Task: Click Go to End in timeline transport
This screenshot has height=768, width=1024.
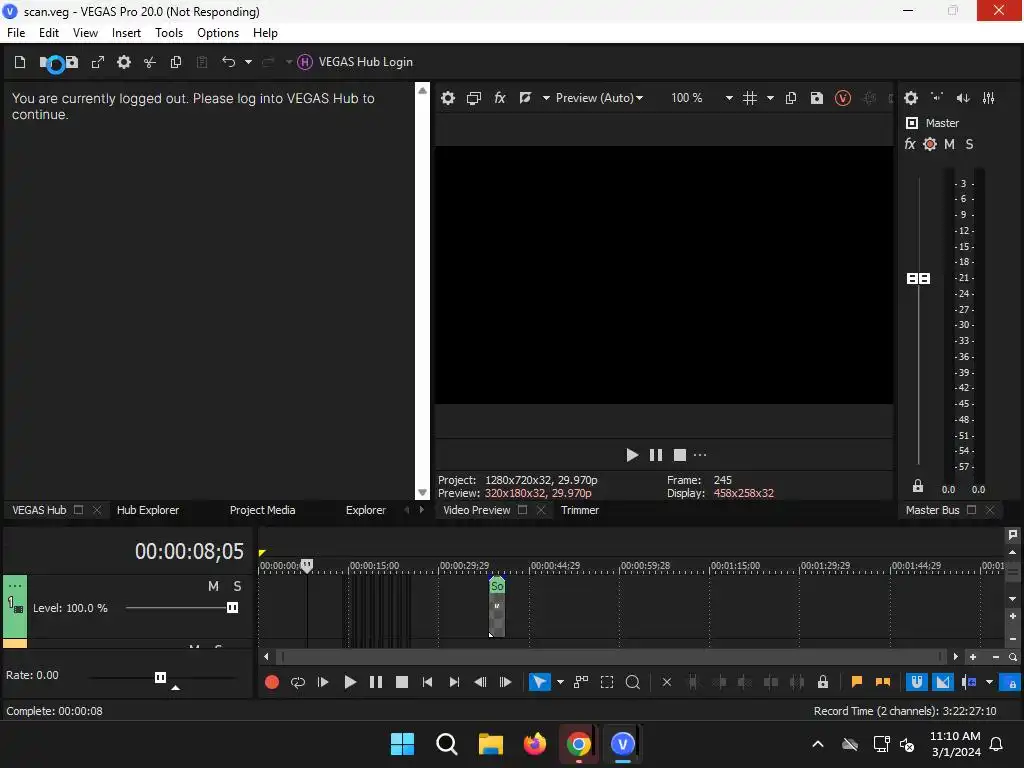Action: [454, 682]
